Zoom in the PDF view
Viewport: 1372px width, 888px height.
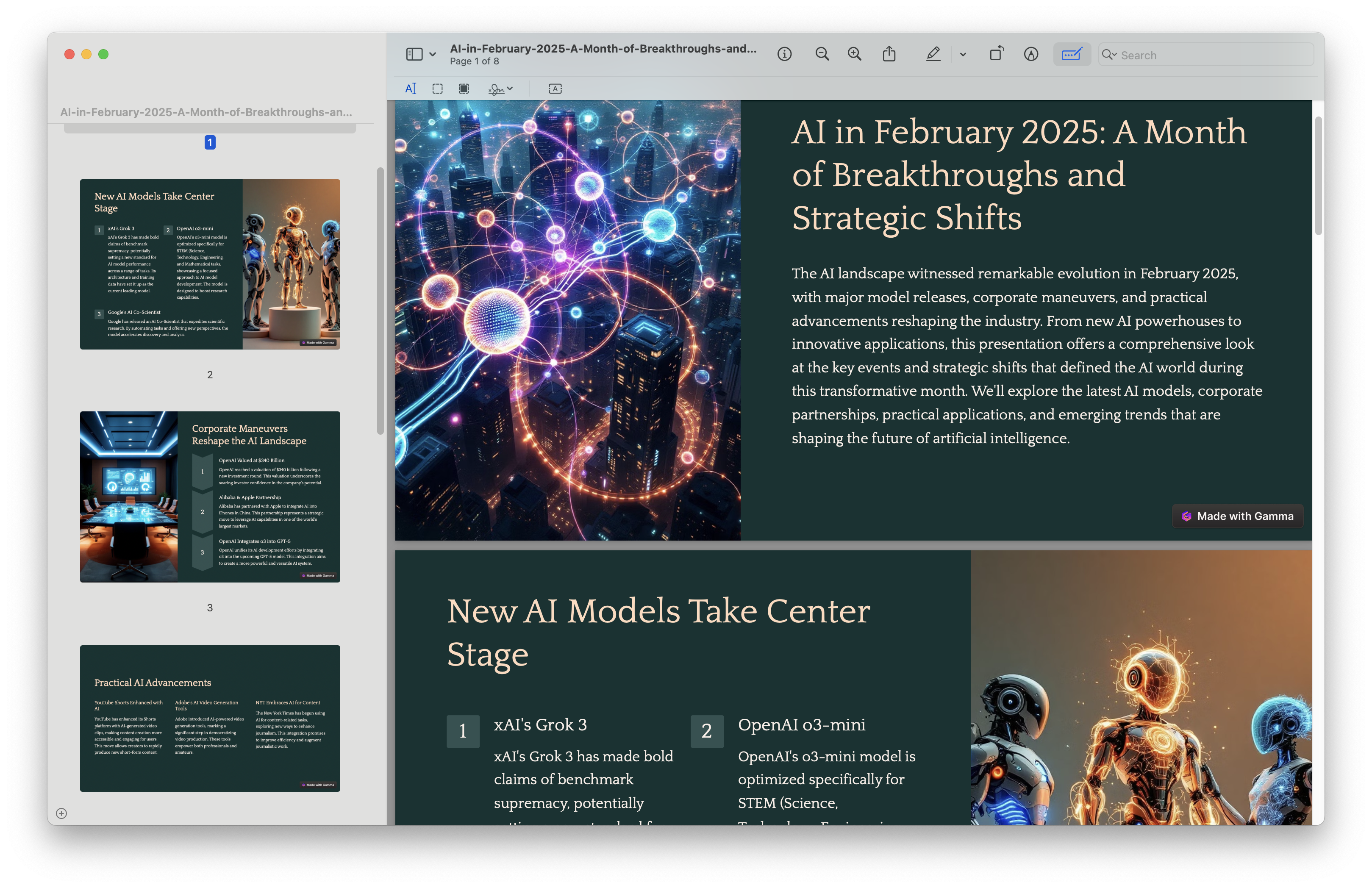854,54
